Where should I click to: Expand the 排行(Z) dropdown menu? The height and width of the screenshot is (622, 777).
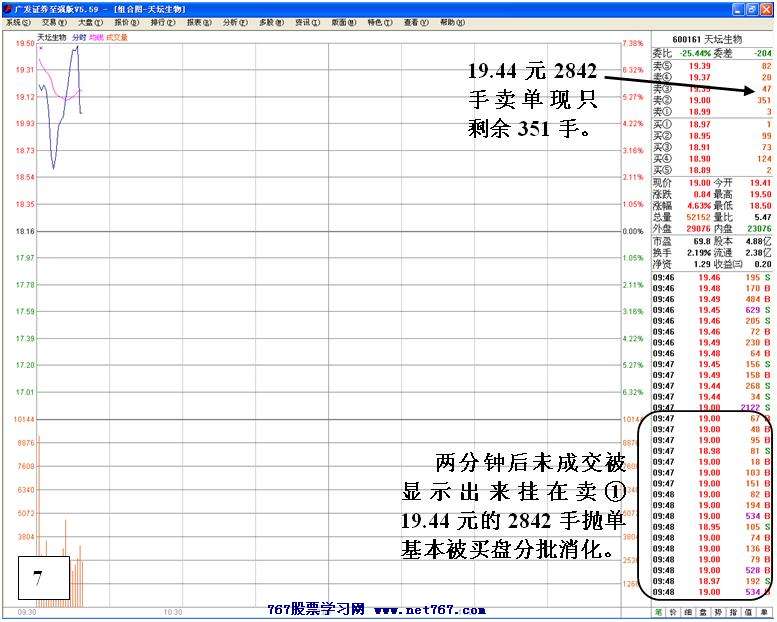tap(161, 22)
